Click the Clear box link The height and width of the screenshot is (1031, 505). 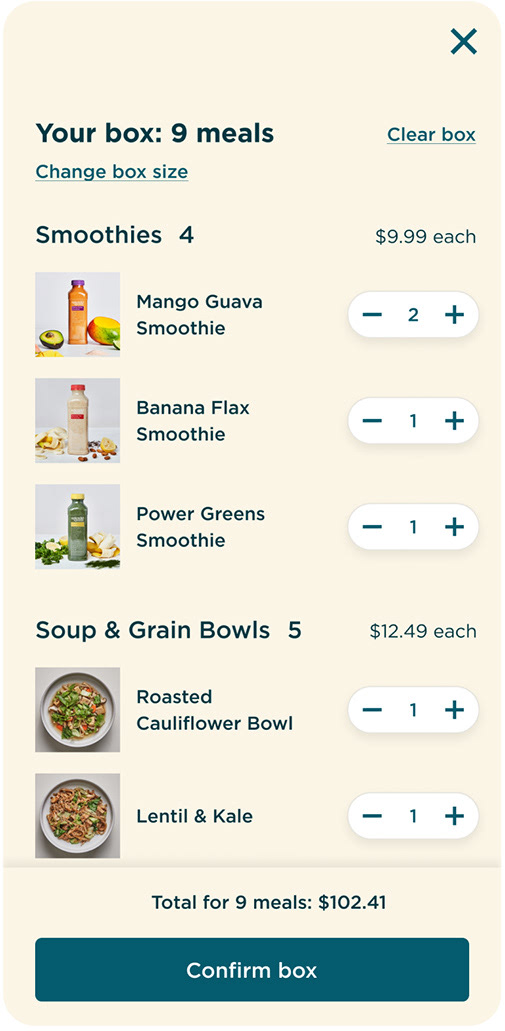pos(431,135)
